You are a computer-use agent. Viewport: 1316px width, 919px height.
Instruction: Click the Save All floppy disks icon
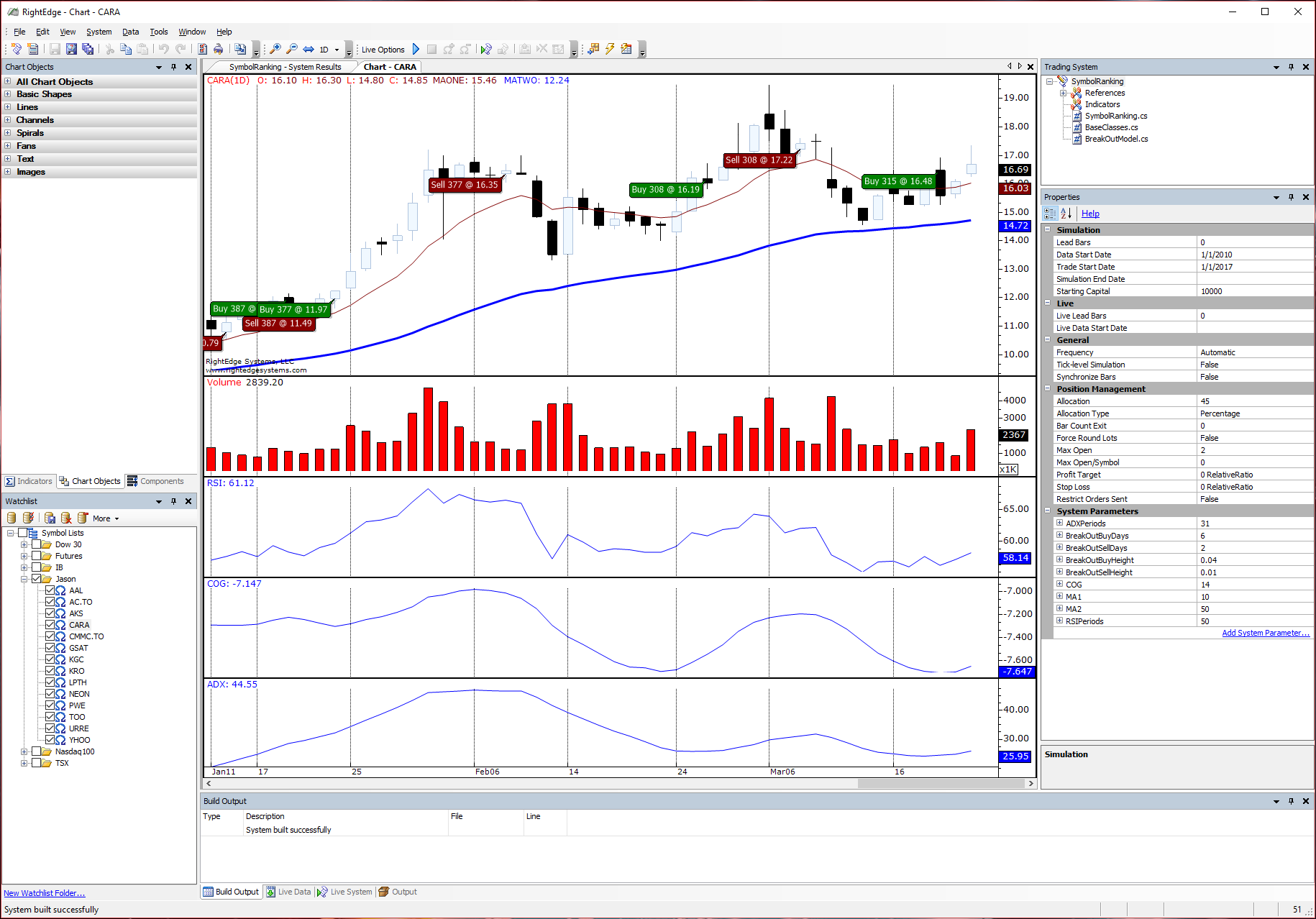tap(88, 49)
